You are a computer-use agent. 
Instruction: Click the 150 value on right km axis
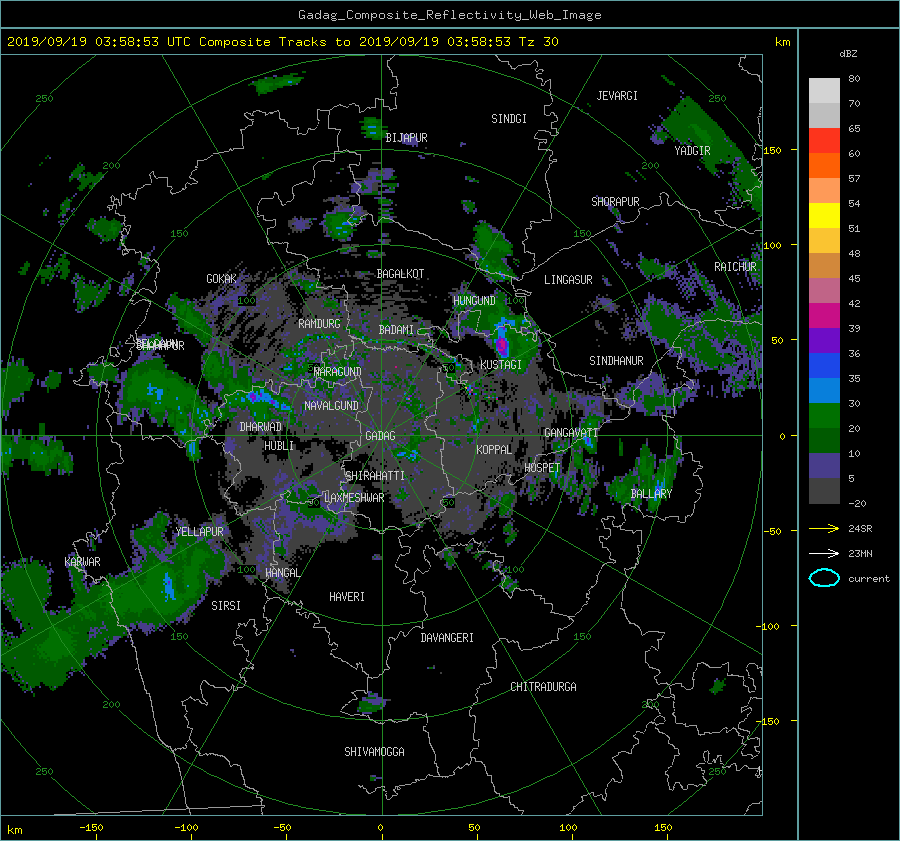(x=772, y=150)
